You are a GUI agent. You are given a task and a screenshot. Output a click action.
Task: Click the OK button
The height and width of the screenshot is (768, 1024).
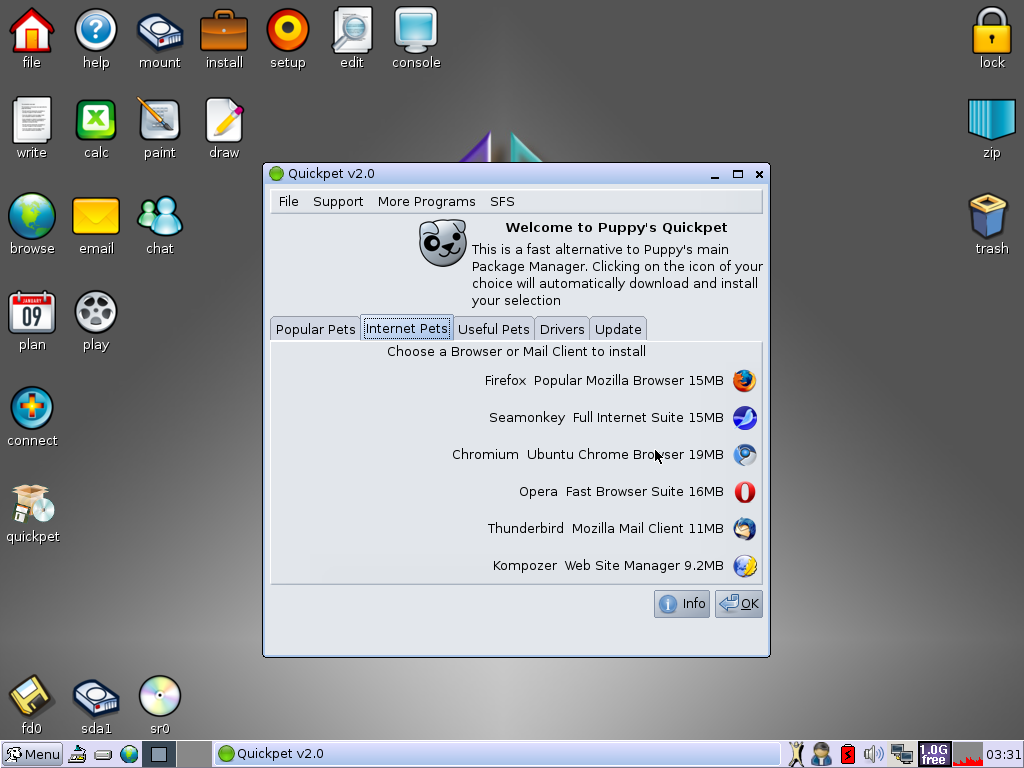pyautogui.click(x=739, y=603)
